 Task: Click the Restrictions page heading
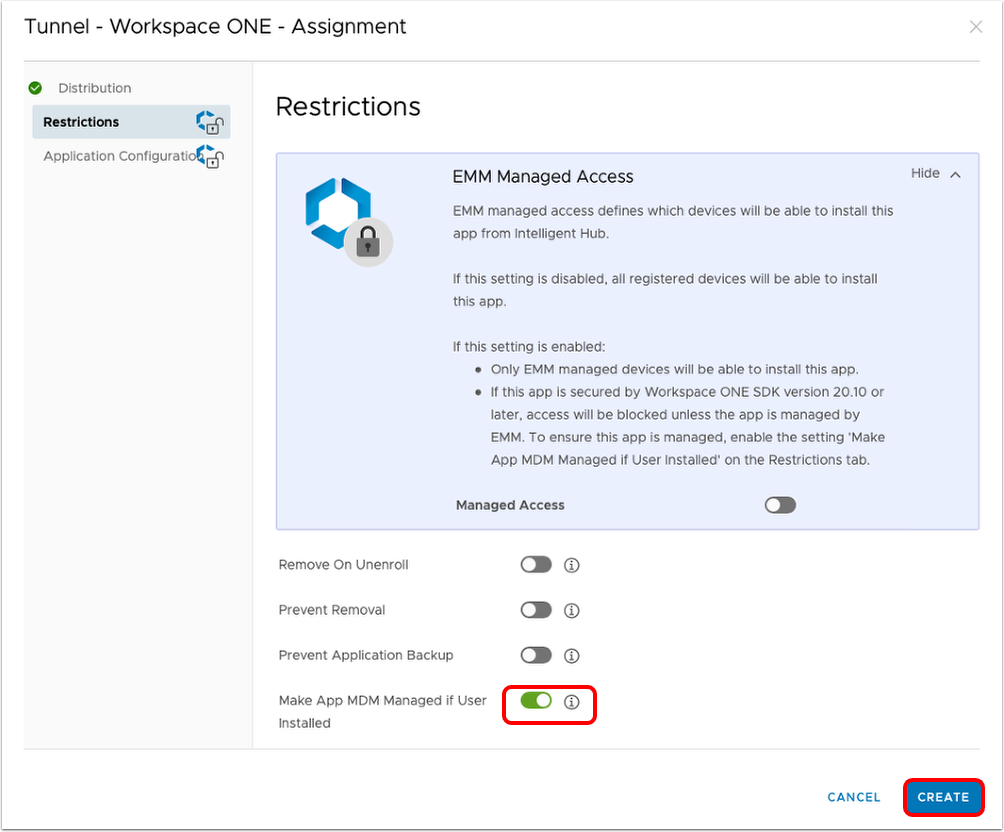click(348, 107)
